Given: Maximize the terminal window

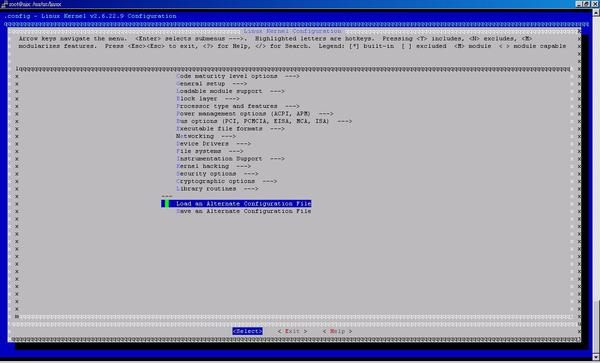Looking at the screenshot, I should click(587, 4).
